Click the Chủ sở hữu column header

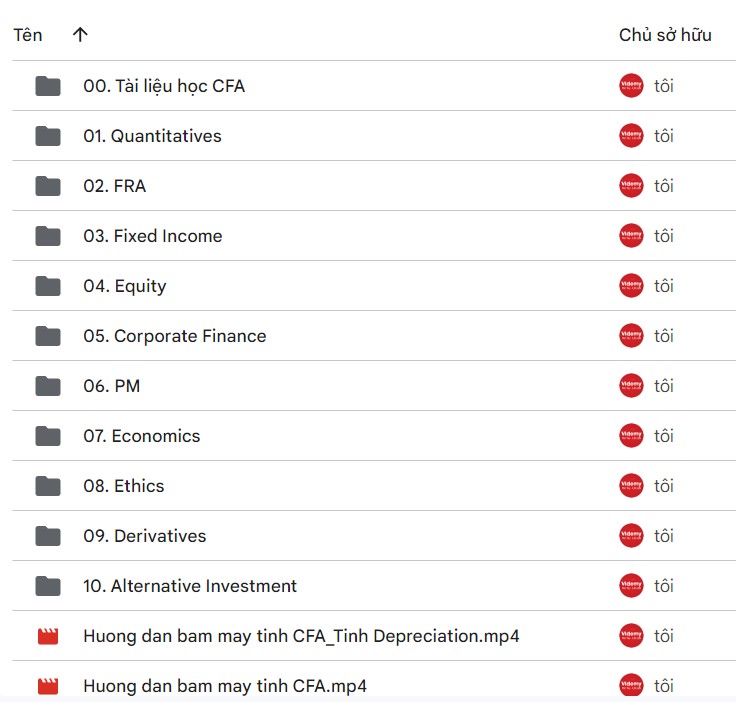(665, 35)
